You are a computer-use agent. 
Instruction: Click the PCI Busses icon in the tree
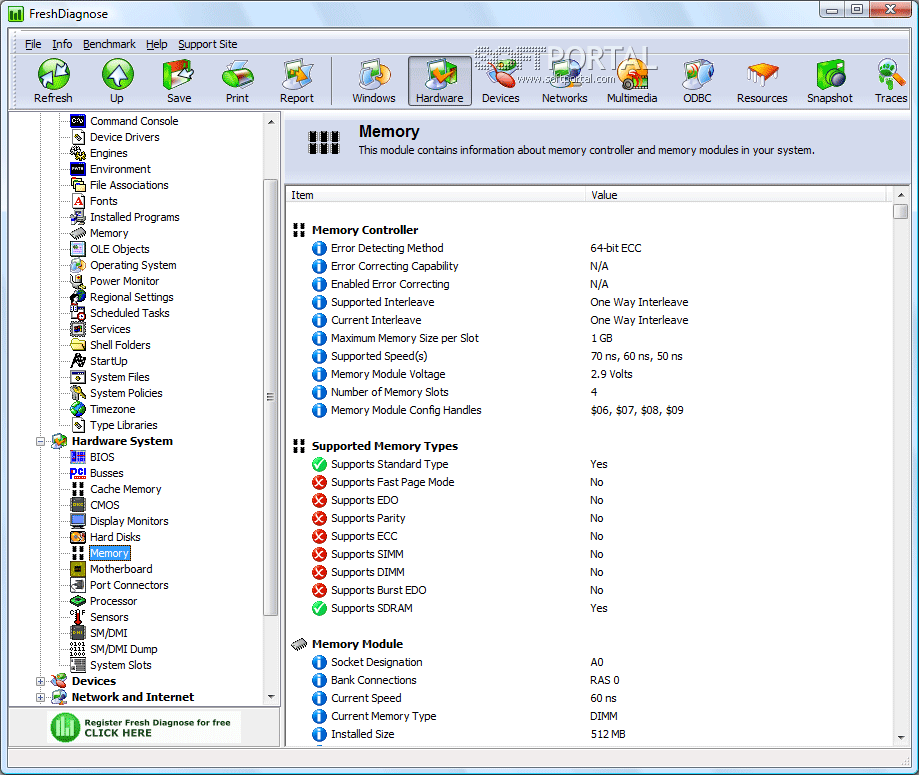(x=78, y=473)
